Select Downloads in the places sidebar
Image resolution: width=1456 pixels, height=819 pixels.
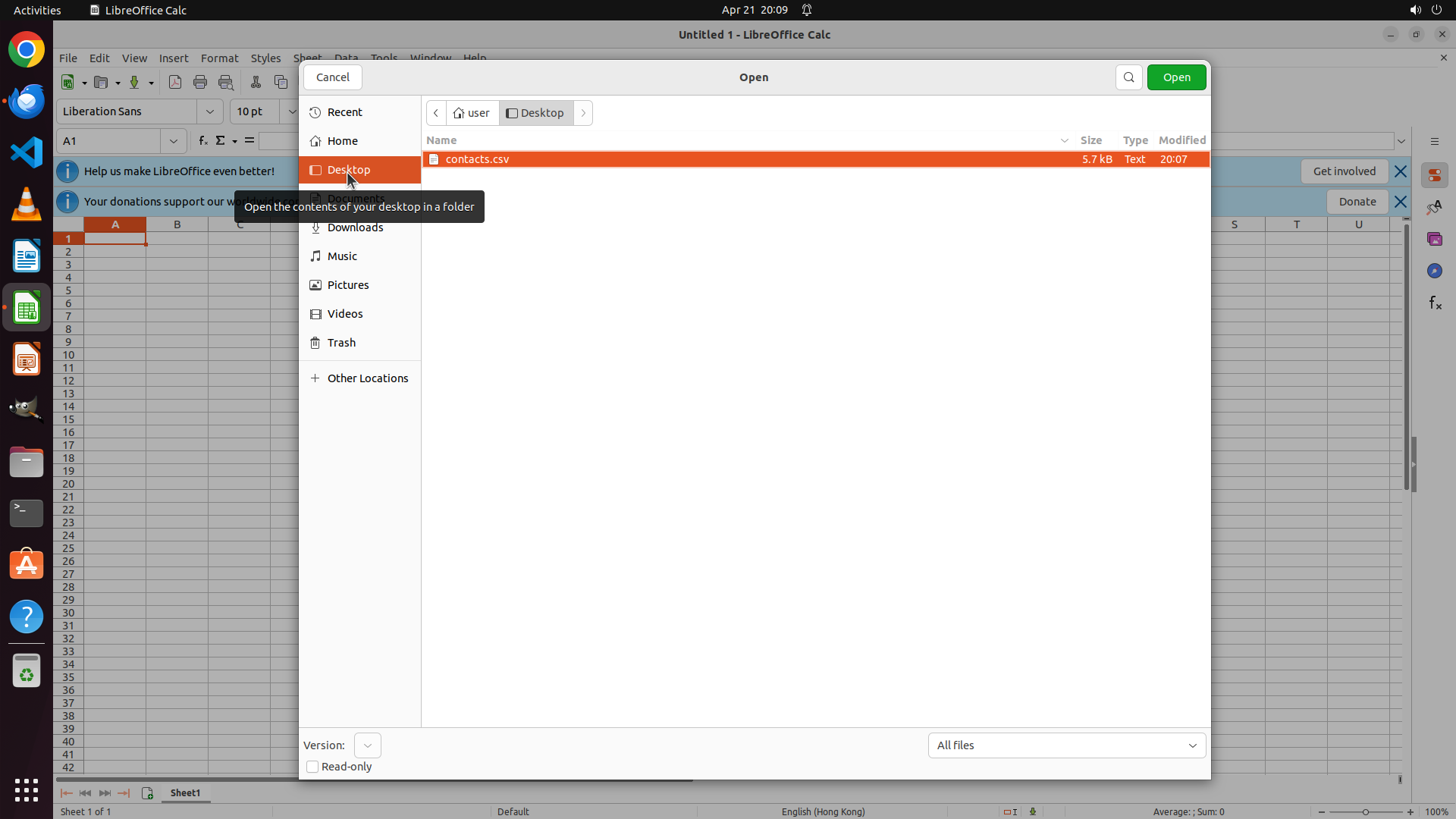355,227
